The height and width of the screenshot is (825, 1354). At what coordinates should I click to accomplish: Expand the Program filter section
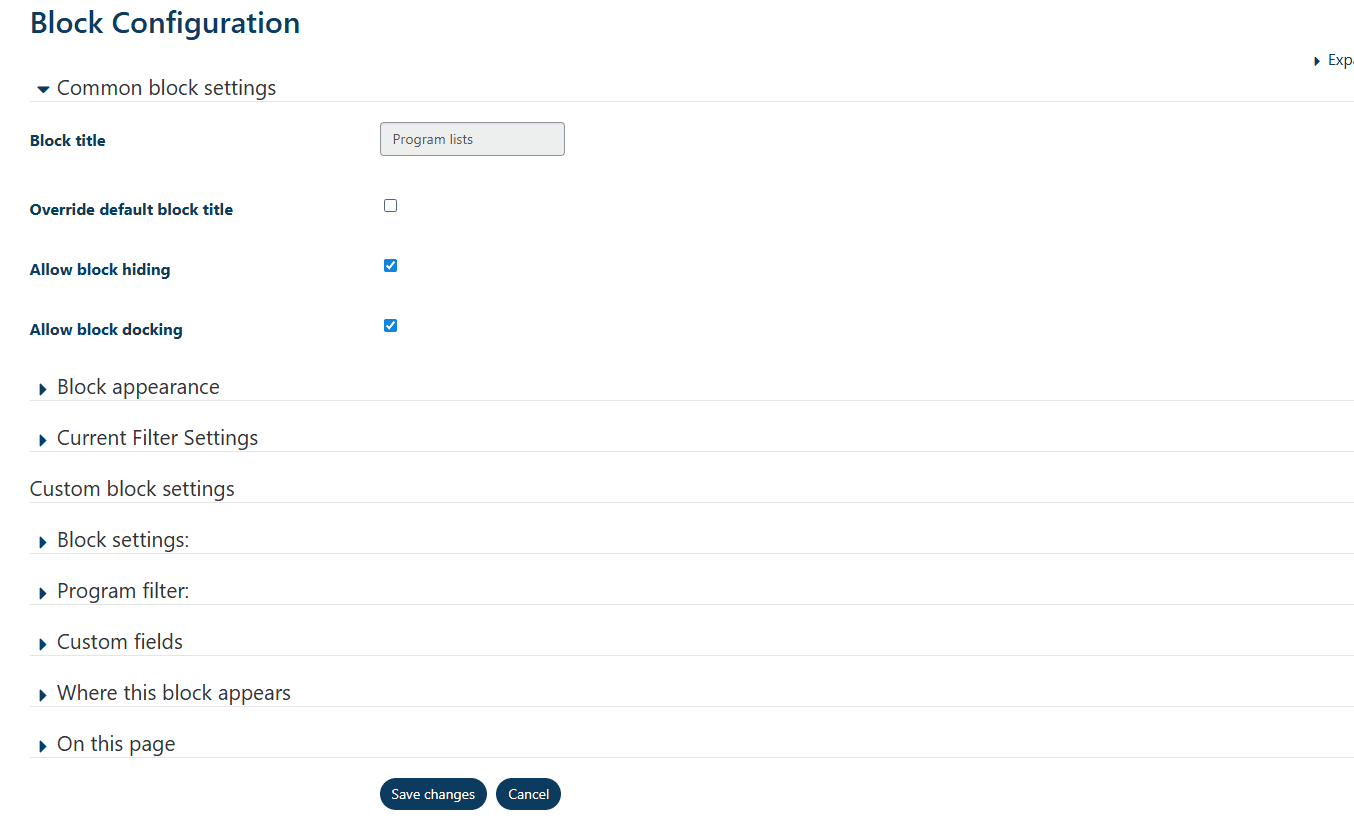pos(123,590)
